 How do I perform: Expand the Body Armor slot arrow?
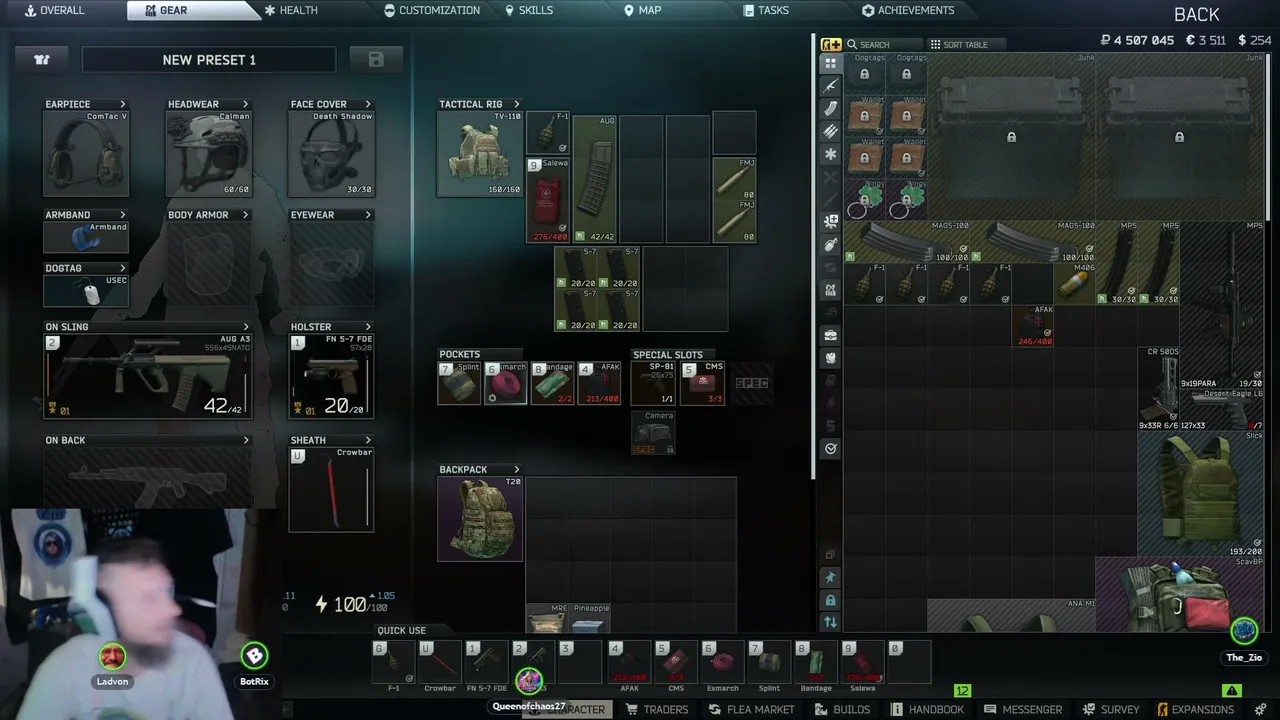(x=246, y=215)
